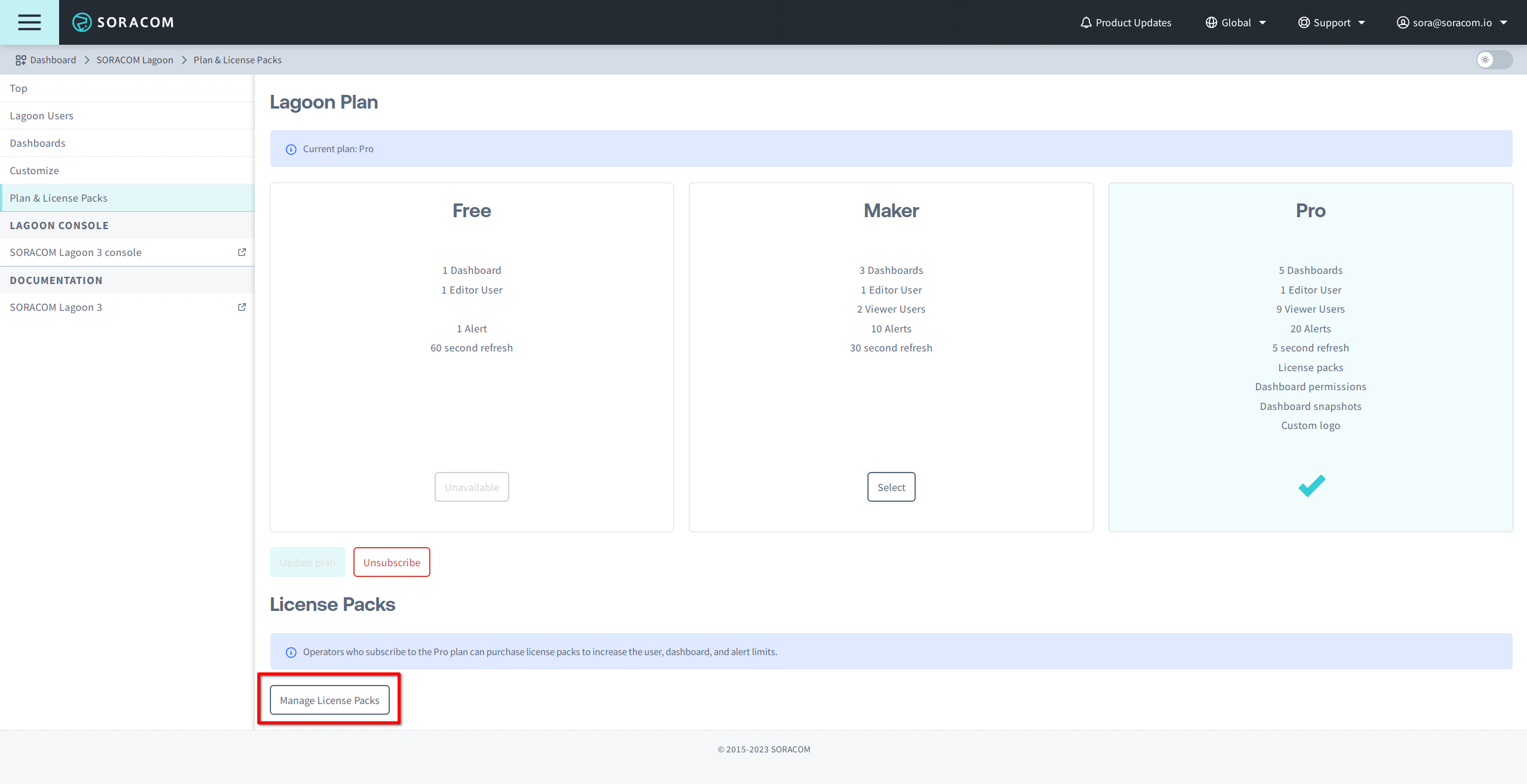
Task: Click the Manage License Packs button
Action: point(329,700)
